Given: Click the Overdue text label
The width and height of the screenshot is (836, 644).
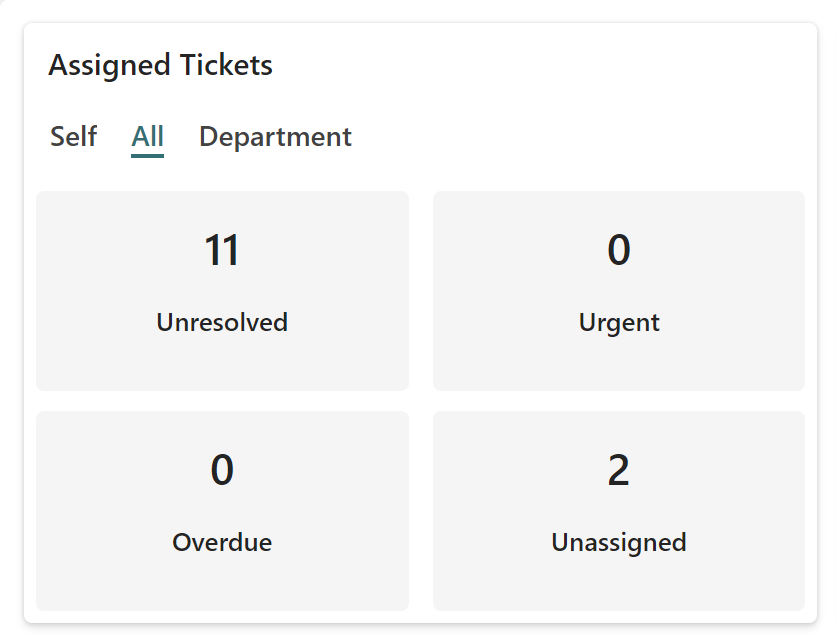Looking at the screenshot, I should 222,543.
